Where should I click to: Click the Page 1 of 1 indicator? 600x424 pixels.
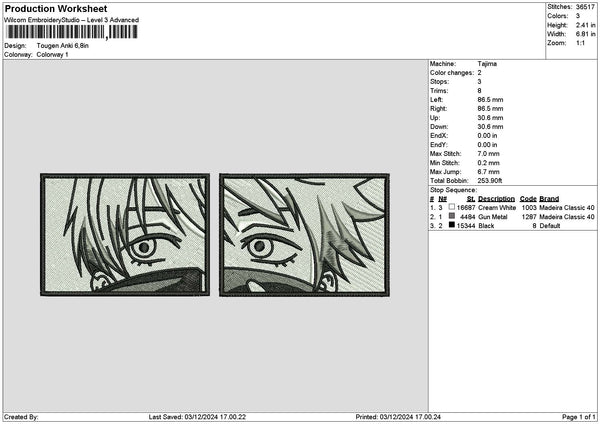click(x=579, y=417)
